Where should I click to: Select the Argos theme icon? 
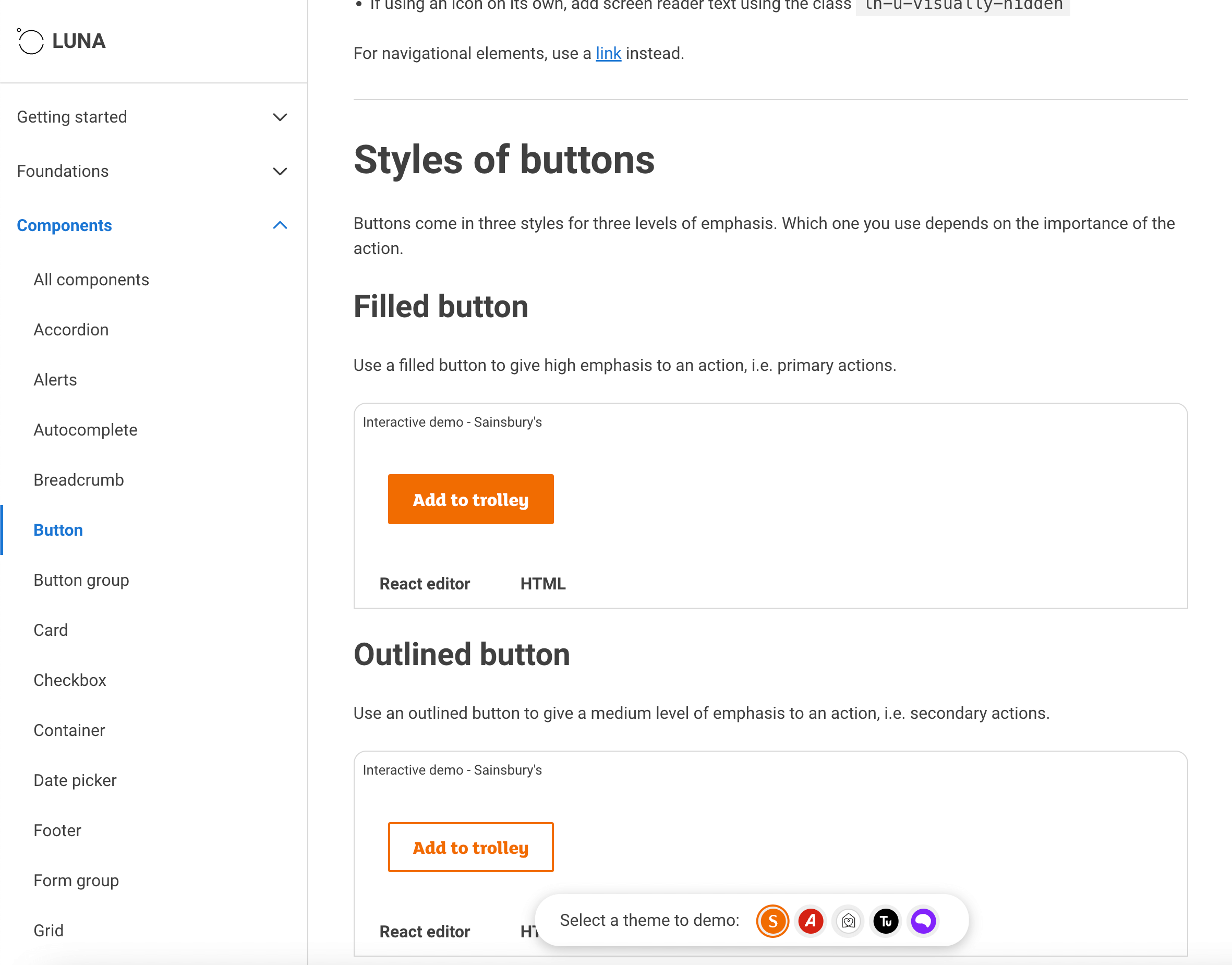(x=810, y=921)
